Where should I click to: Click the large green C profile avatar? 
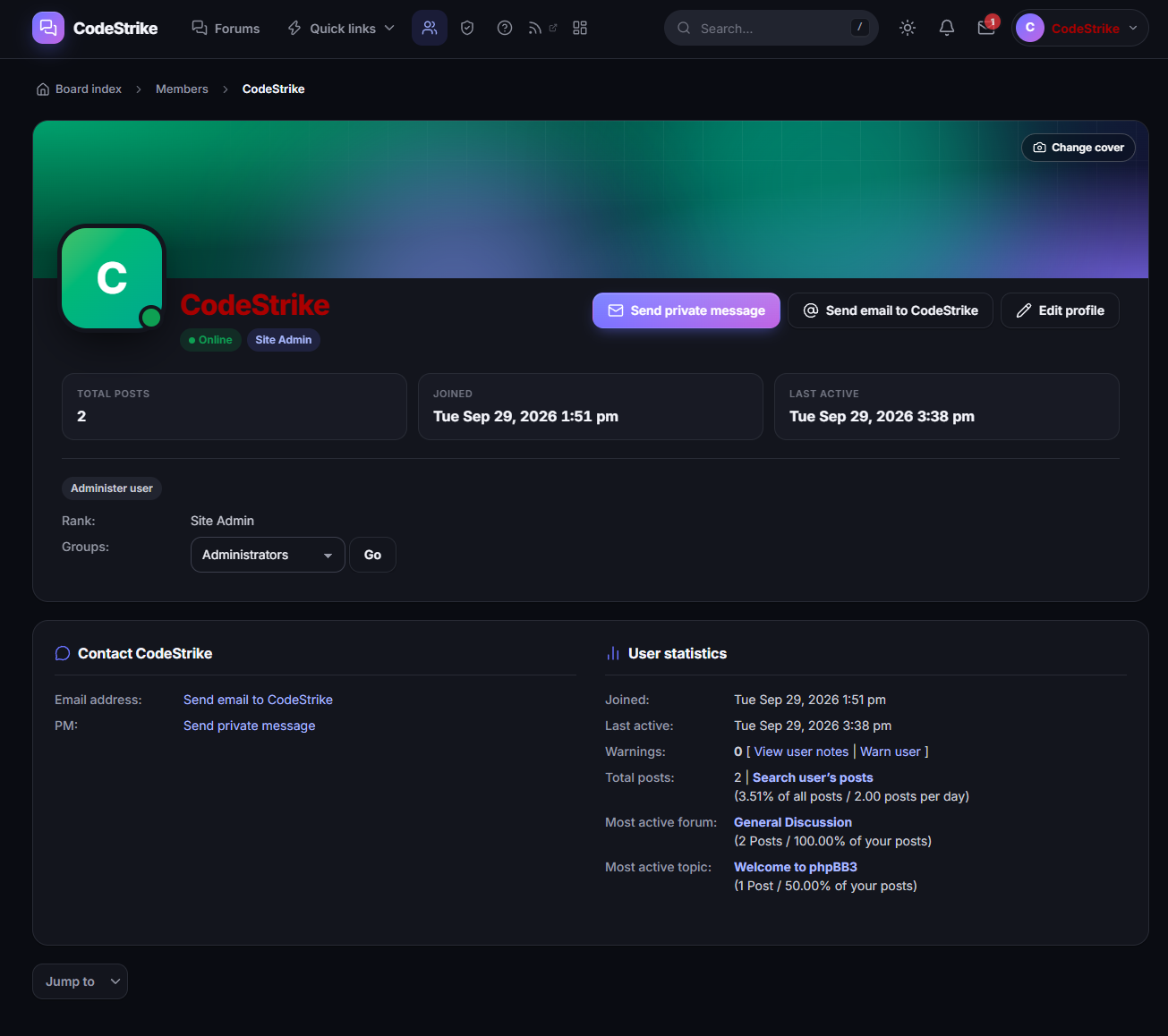112,278
